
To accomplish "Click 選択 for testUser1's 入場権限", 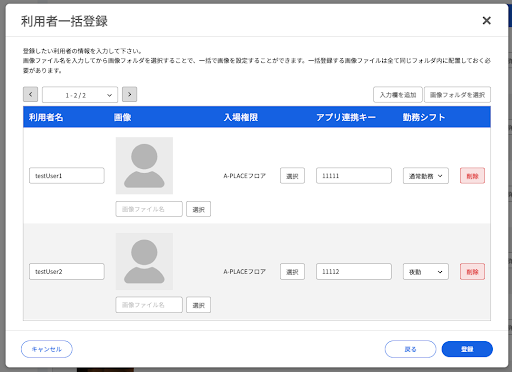I will 292,176.
